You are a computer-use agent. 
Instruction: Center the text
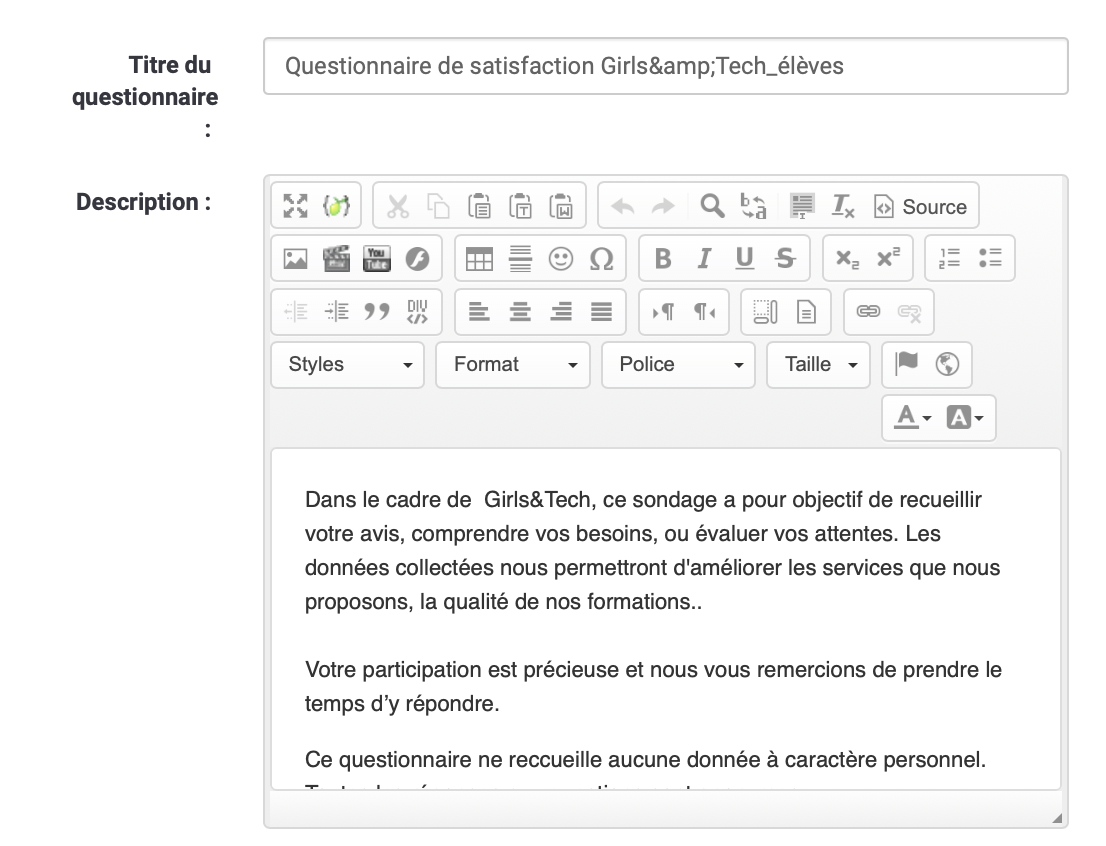pos(521,311)
